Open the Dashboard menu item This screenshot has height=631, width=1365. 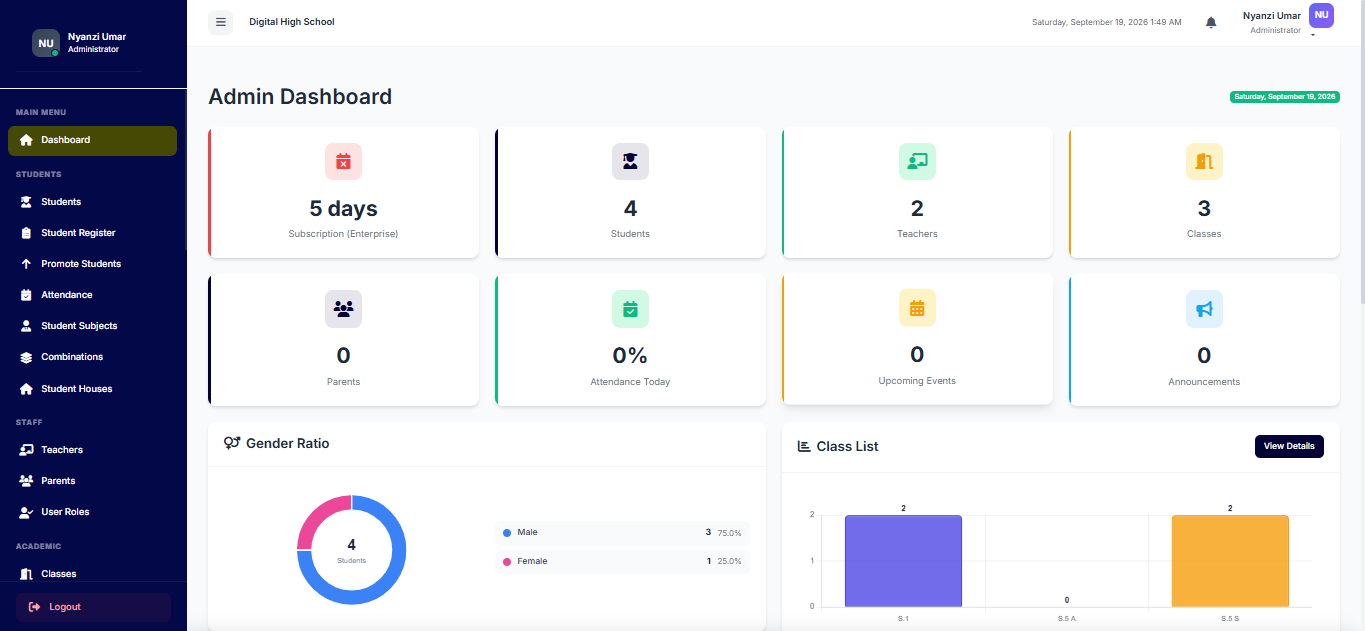[92, 140]
